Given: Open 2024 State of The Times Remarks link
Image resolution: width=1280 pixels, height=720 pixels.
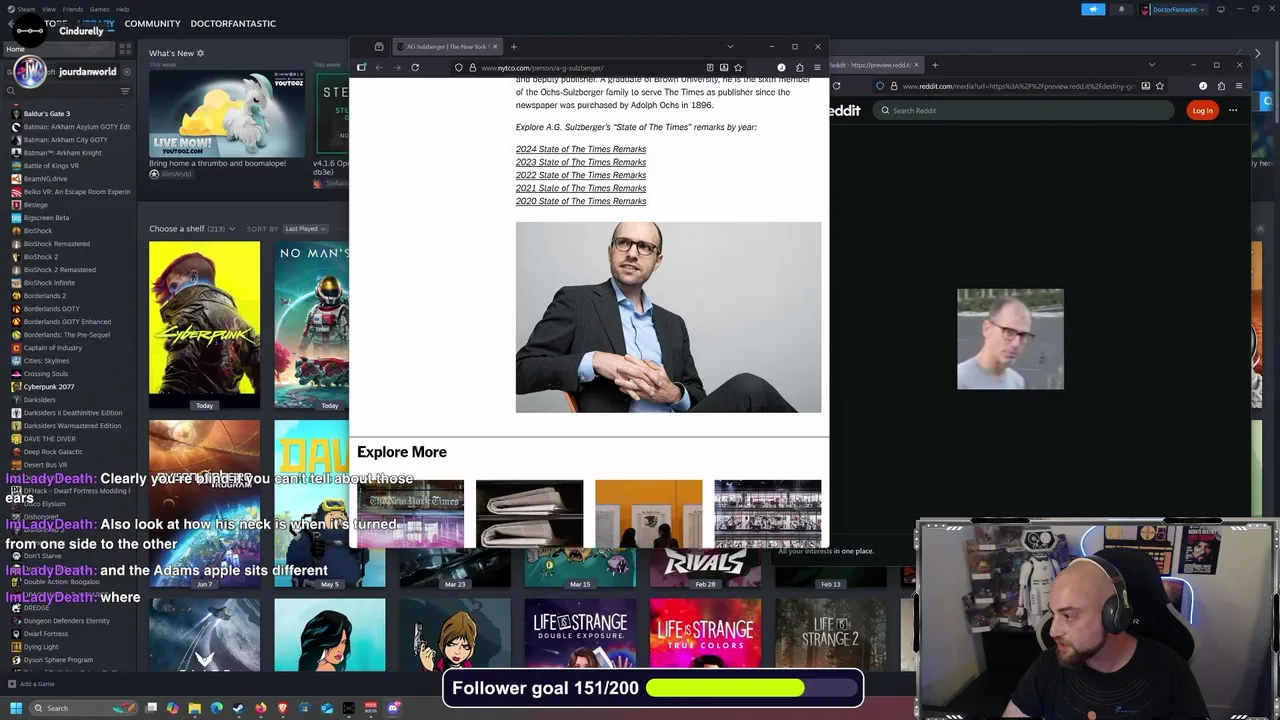Looking at the screenshot, I should pos(581,149).
